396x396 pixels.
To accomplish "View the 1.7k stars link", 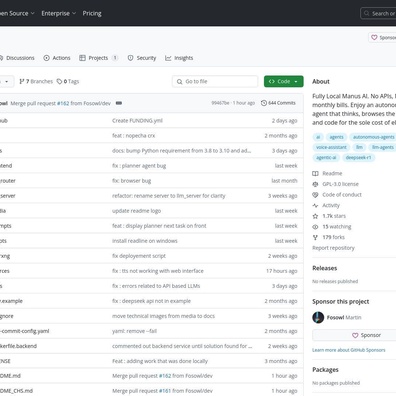I will click(329, 216).
